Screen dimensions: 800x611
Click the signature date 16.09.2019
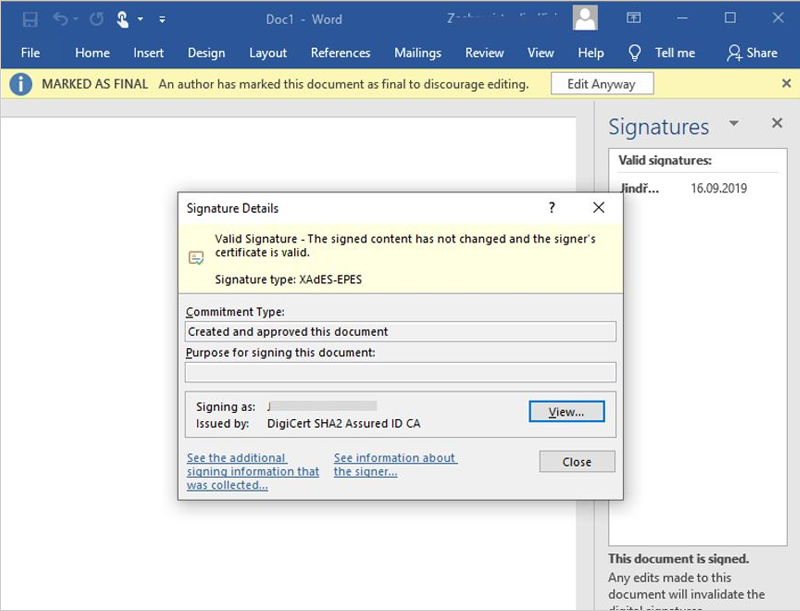click(x=718, y=188)
